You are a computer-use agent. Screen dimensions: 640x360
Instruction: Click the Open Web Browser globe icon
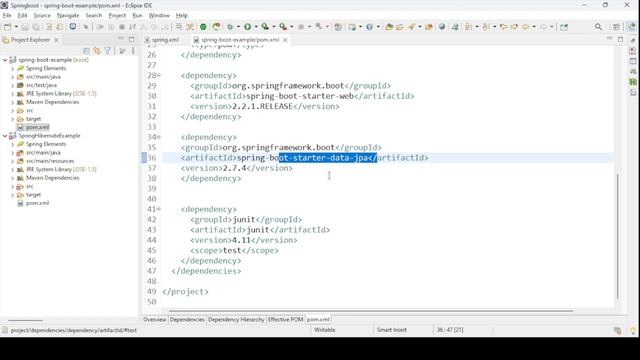tap(442, 27)
